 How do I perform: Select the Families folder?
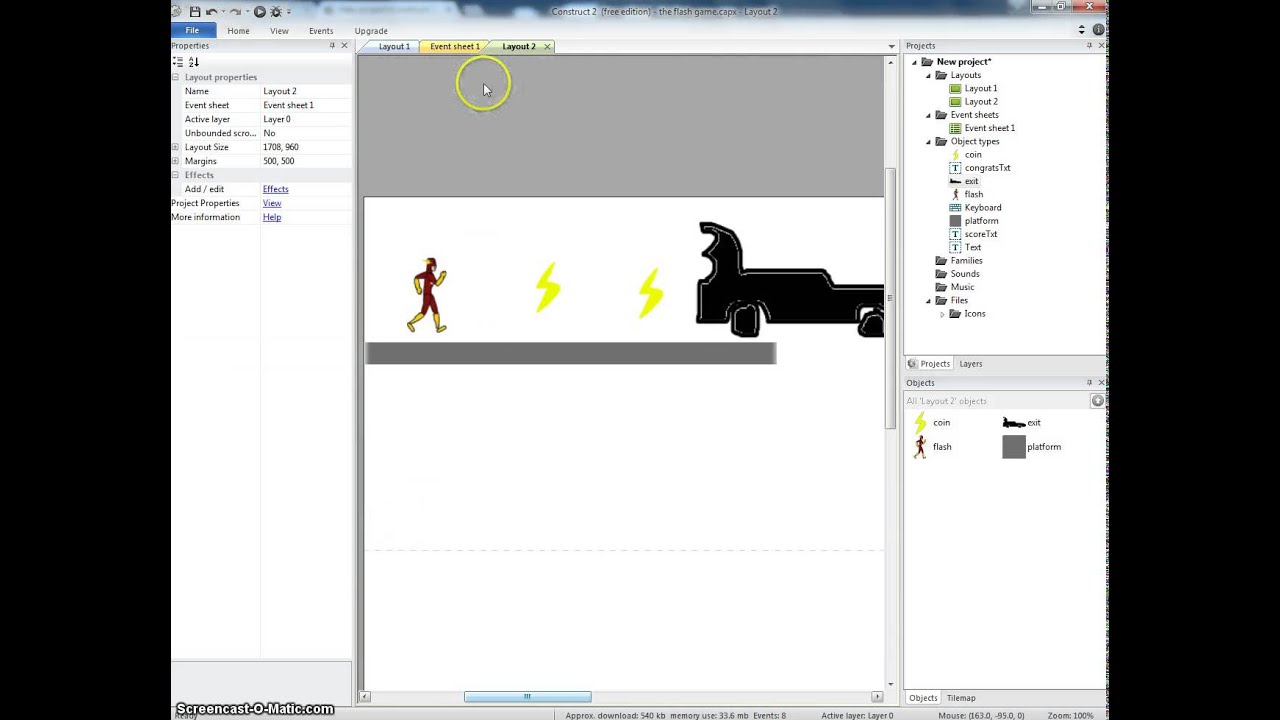(966, 261)
